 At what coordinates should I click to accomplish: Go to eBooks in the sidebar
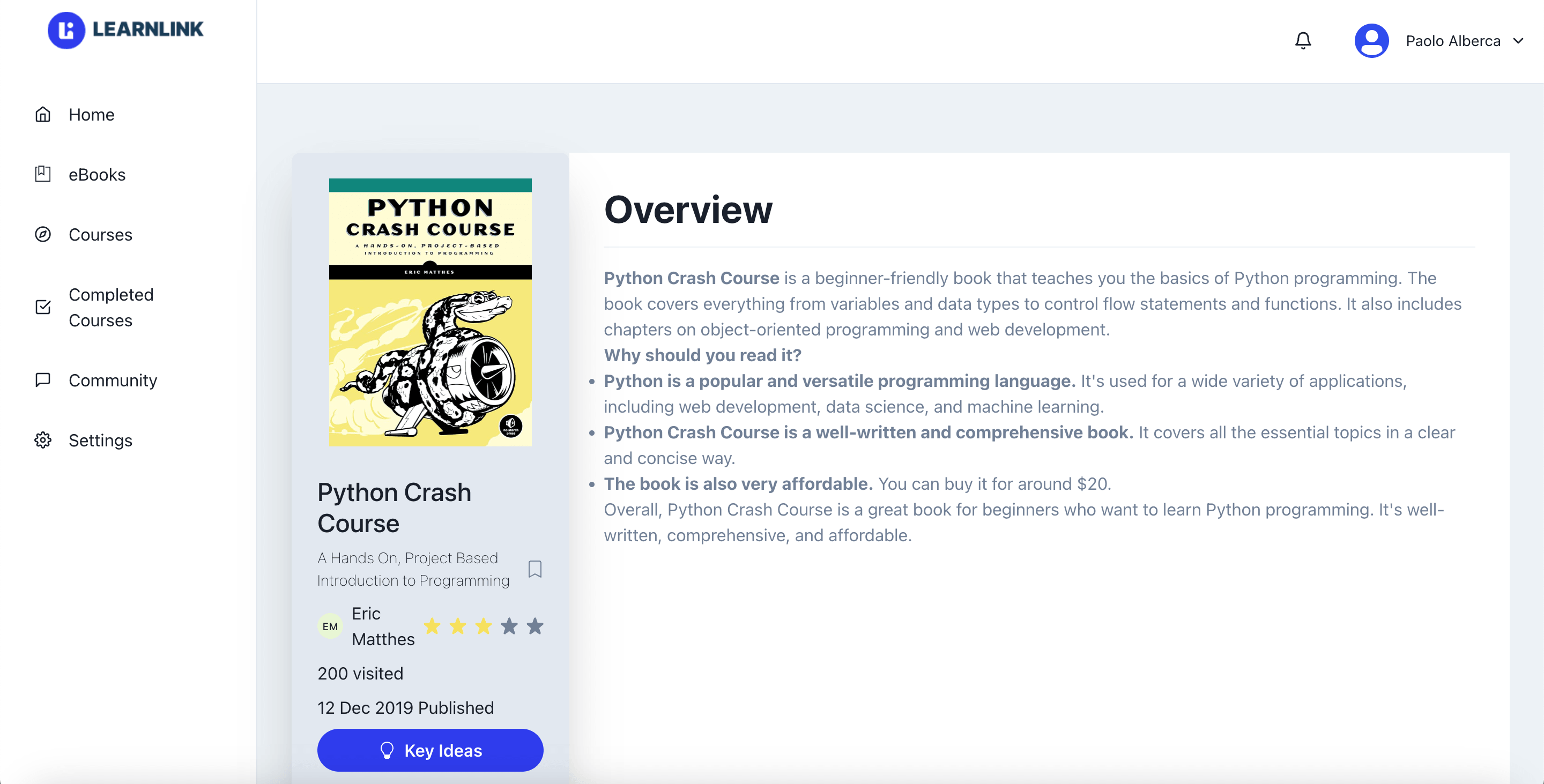(x=96, y=174)
